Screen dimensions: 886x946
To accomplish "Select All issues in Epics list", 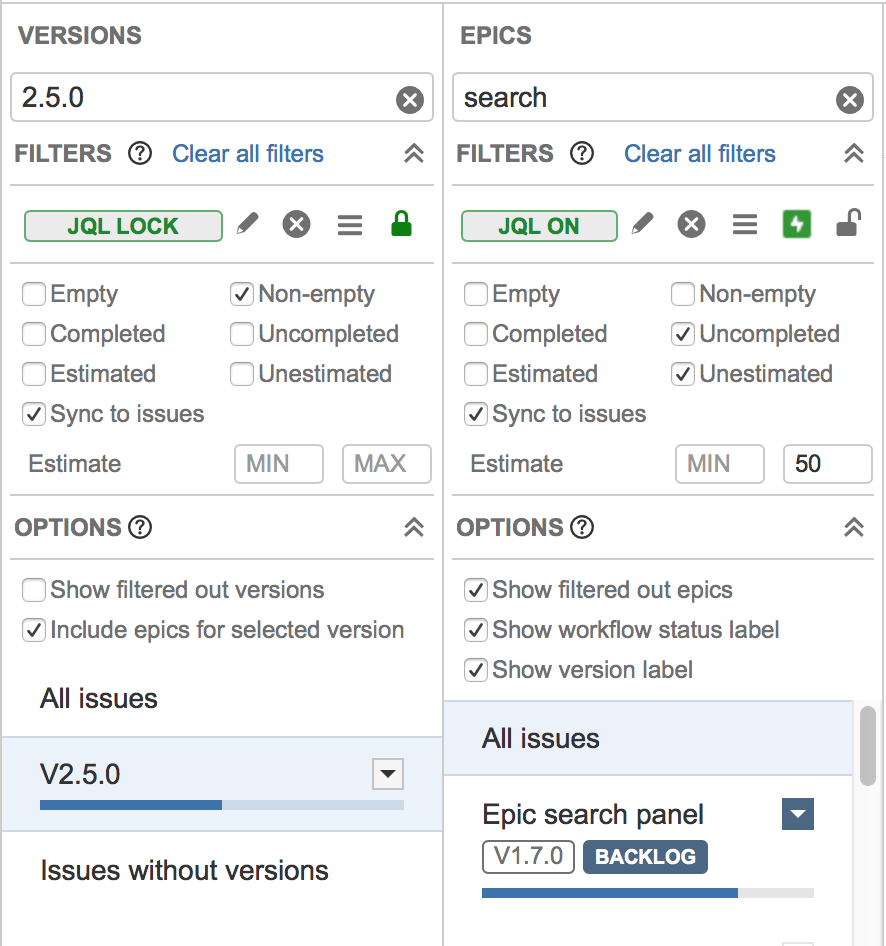I will click(x=541, y=739).
